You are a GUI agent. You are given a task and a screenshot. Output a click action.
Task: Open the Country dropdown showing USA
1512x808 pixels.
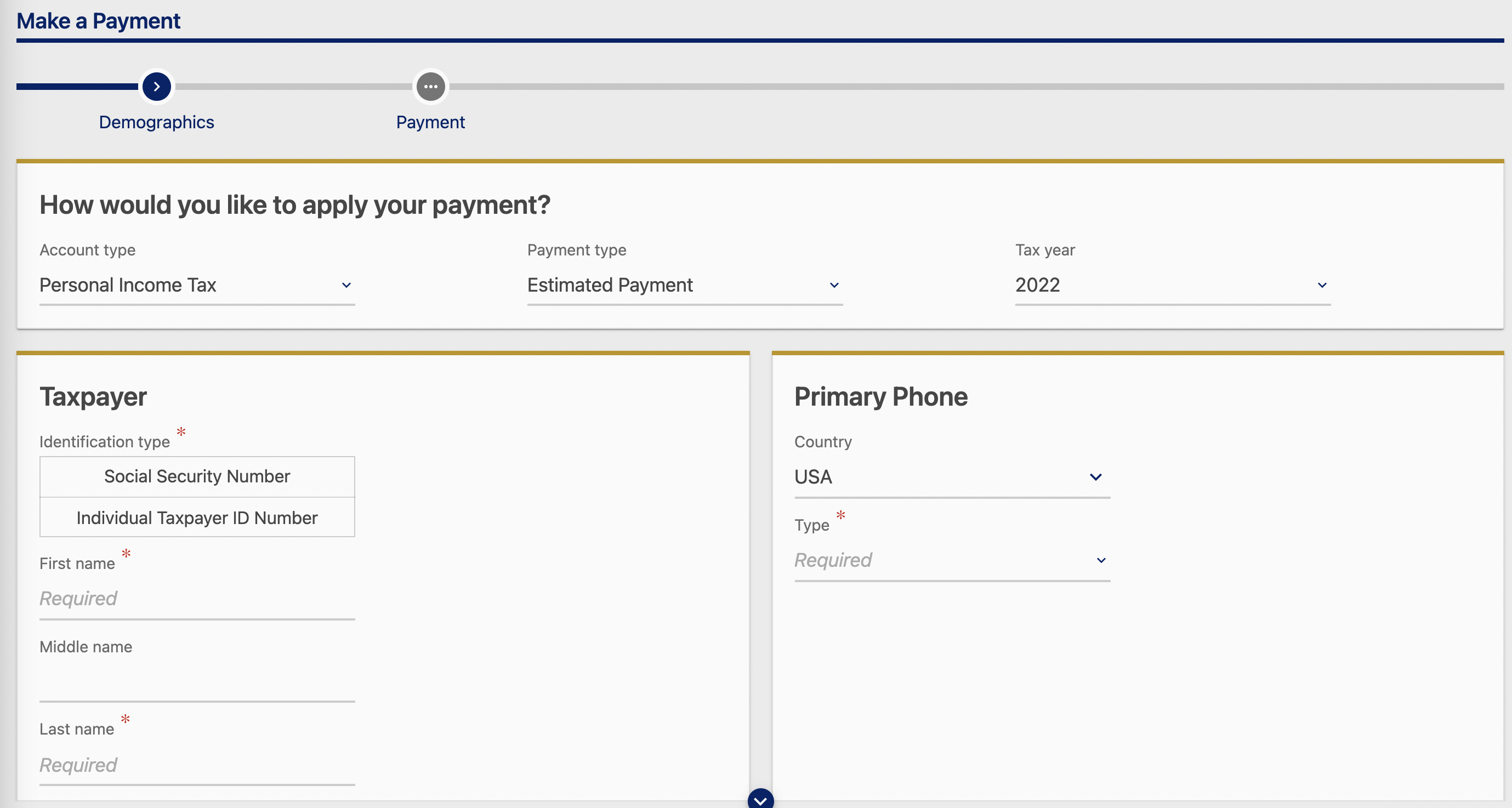coord(952,477)
